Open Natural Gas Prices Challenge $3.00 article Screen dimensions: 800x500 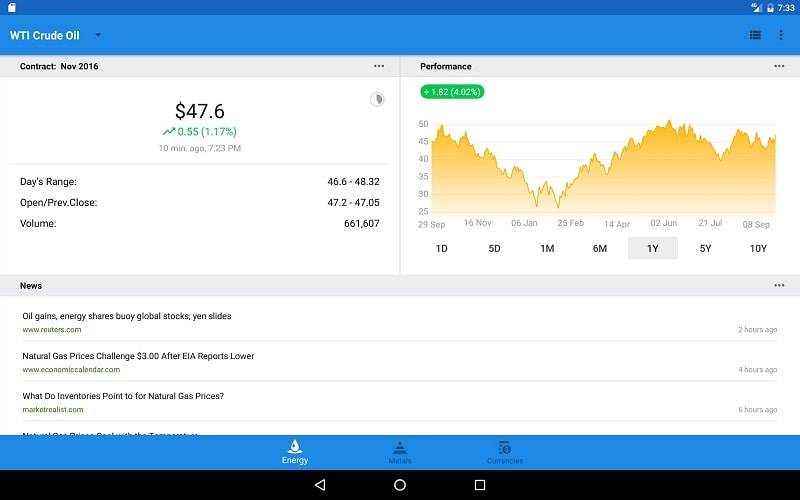tap(138, 356)
